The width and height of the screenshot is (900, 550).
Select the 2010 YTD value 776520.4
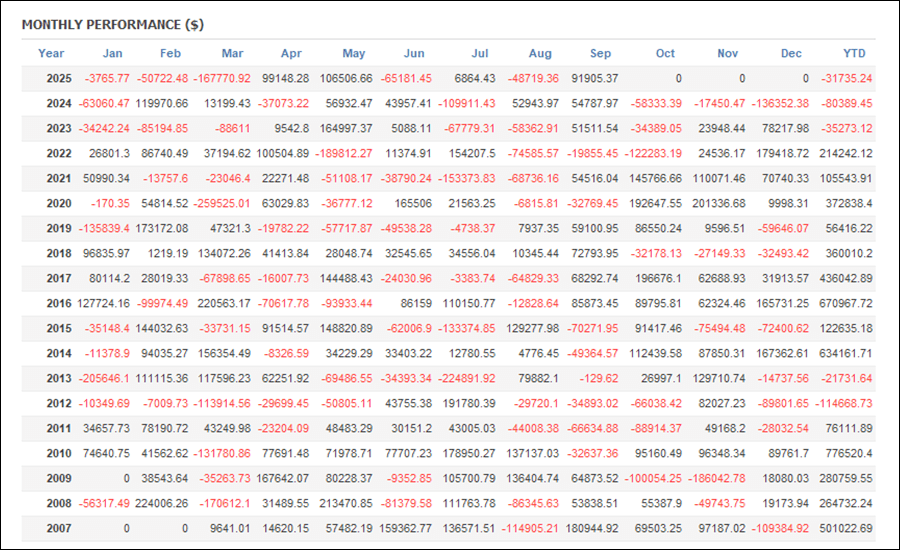[x=846, y=453]
